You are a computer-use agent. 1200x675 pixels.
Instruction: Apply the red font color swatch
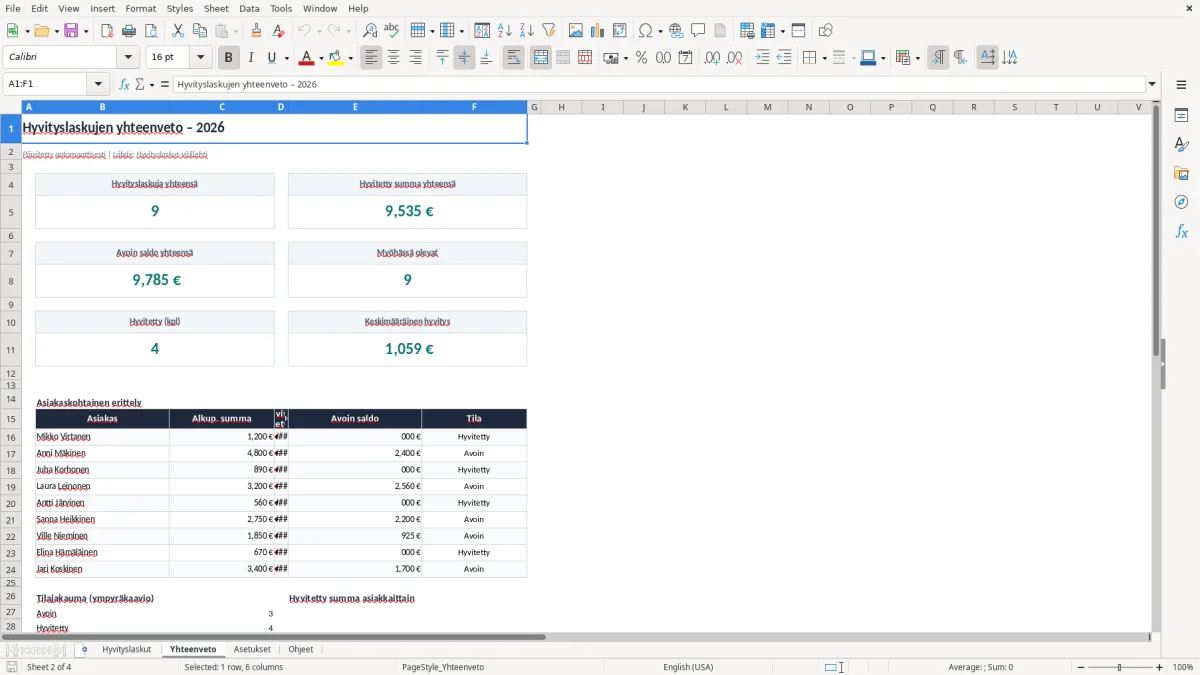click(306, 58)
